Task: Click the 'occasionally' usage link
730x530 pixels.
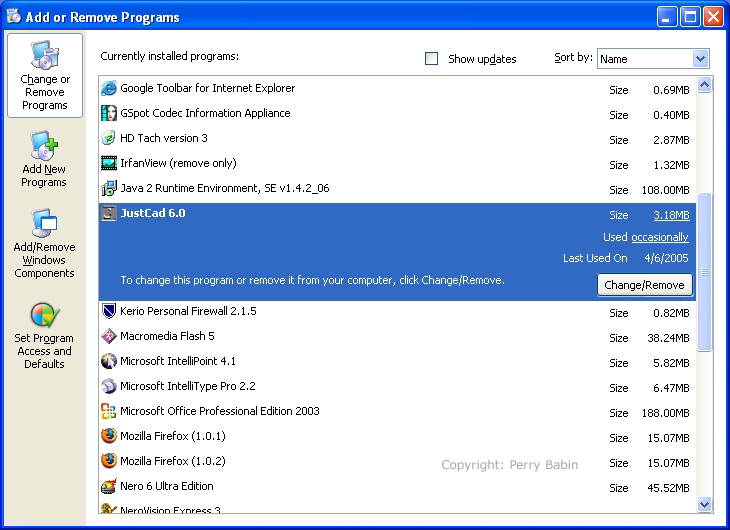Action: coord(660,237)
